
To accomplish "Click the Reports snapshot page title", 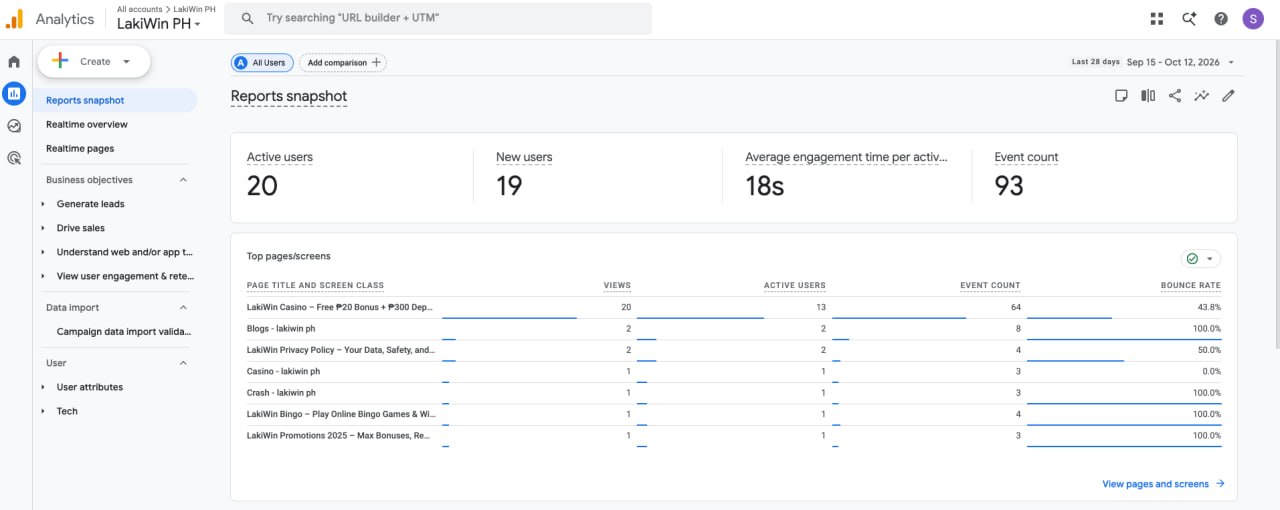I will pos(289,97).
